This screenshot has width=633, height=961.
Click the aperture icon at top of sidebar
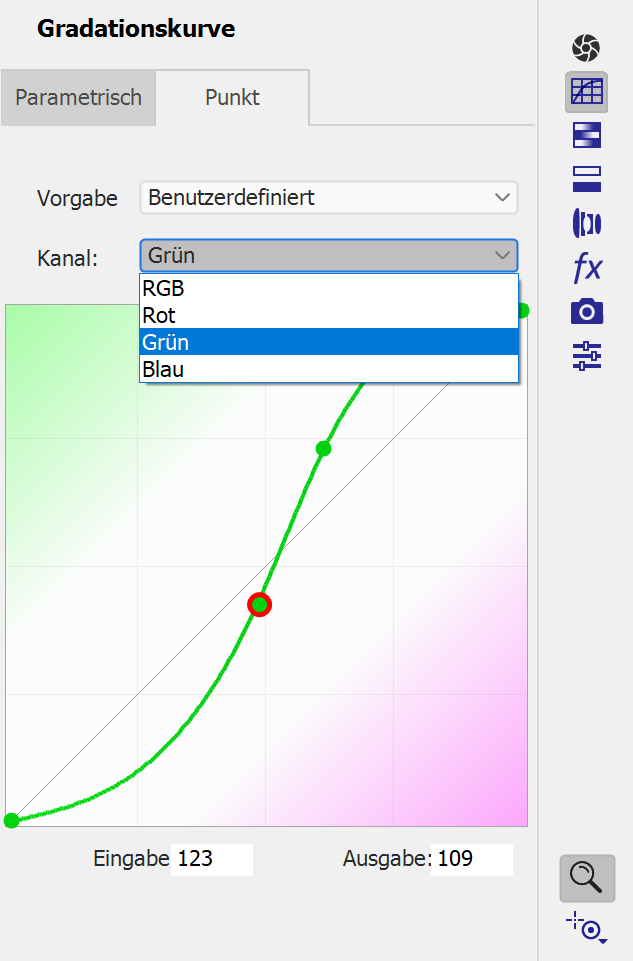(x=586, y=47)
